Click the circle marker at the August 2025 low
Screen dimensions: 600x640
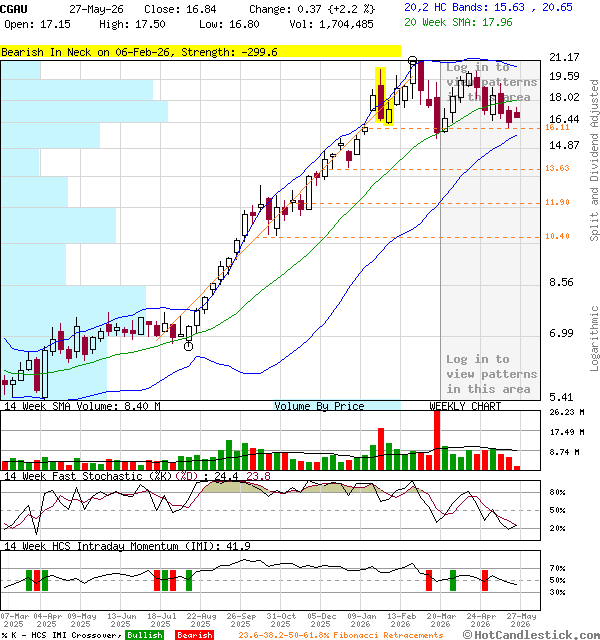click(188, 346)
